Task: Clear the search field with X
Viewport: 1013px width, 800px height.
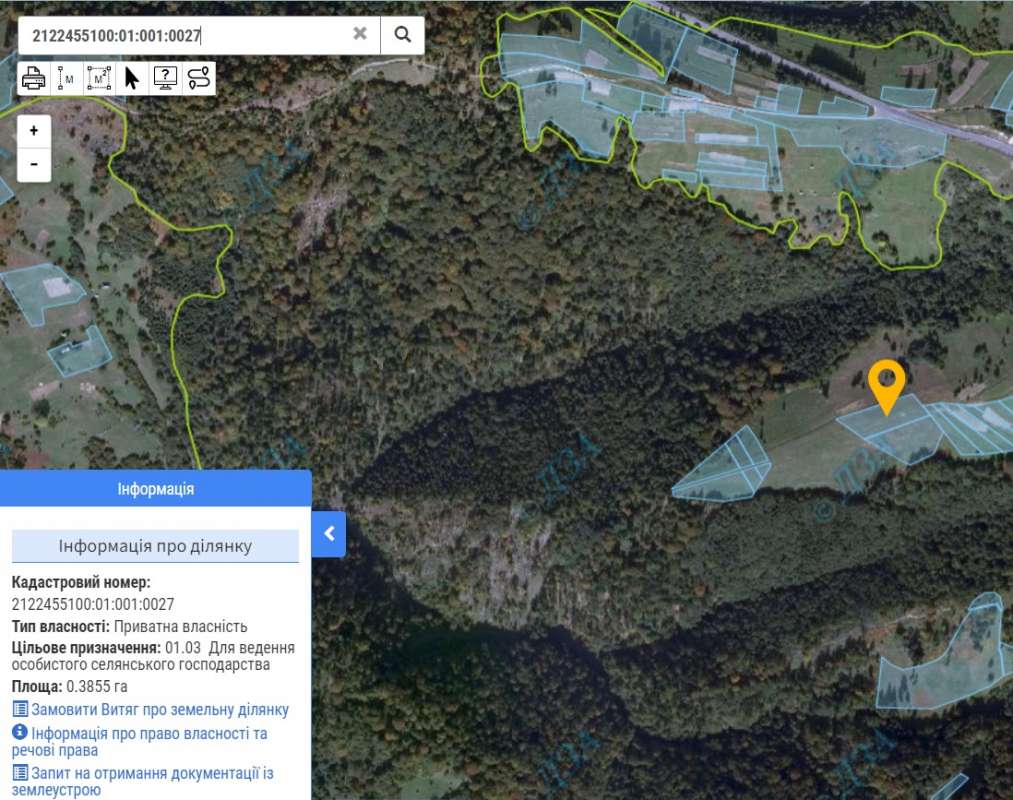Action: pyautogui.click(x=360, y=34)
